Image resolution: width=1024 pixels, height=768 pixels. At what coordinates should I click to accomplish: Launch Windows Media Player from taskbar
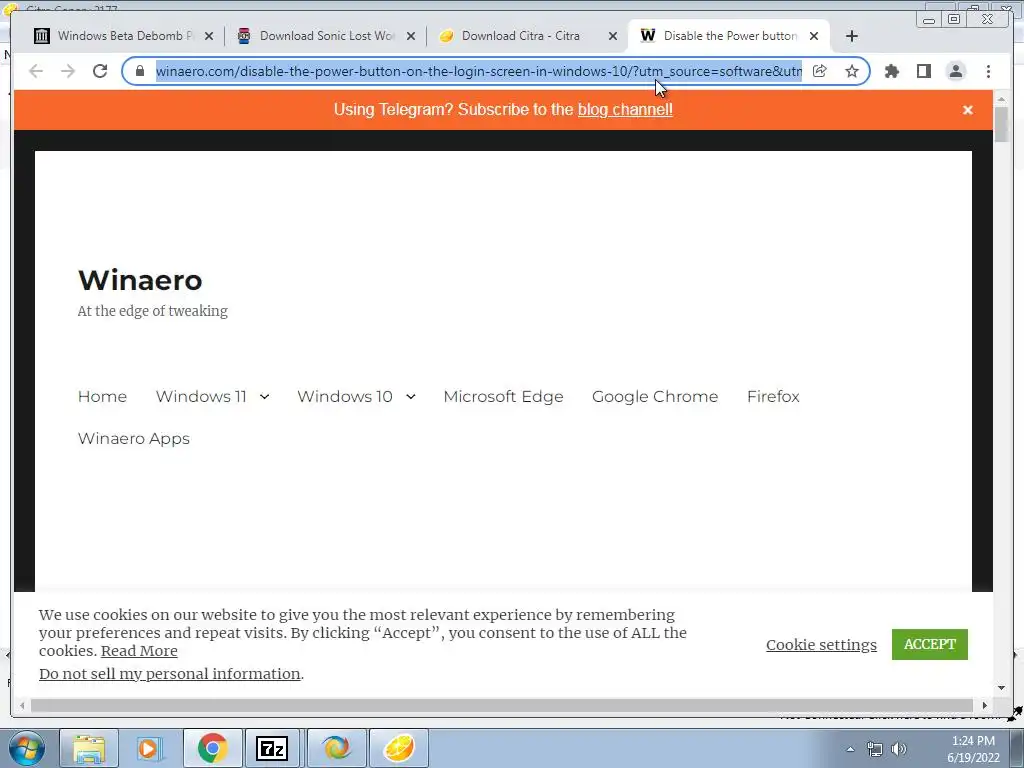click(x=150, y=748)
